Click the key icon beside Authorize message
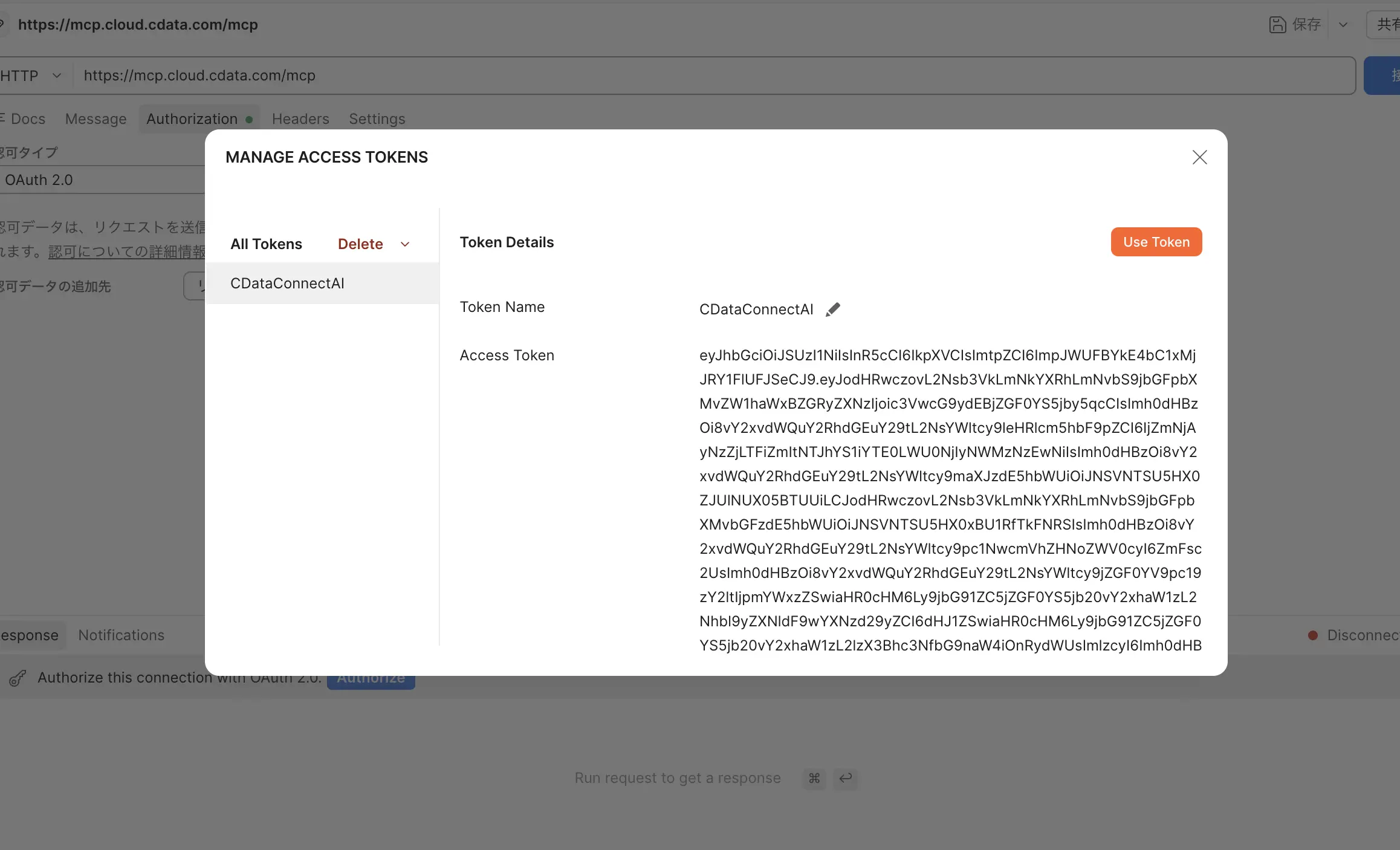1400x850 pixels. [x=18, y=678]
